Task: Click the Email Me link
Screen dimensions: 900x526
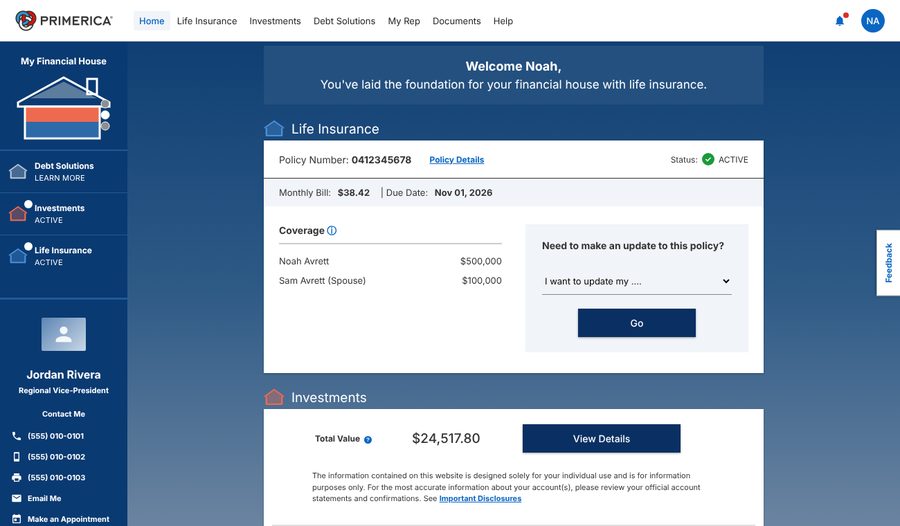Action: pyautogui.click(x=44, y=498)
